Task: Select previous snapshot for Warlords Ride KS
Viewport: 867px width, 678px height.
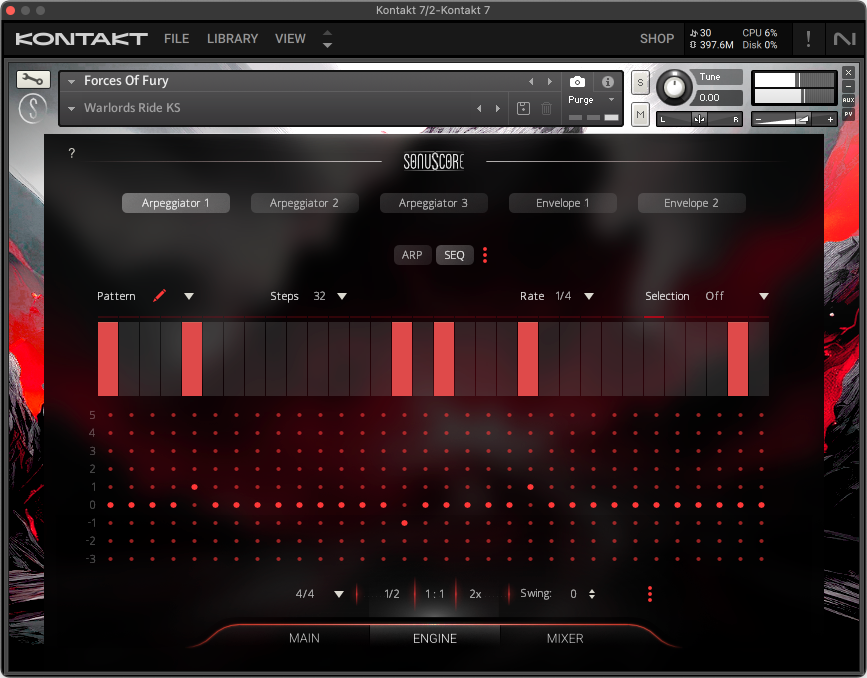Action: point(479,108)
